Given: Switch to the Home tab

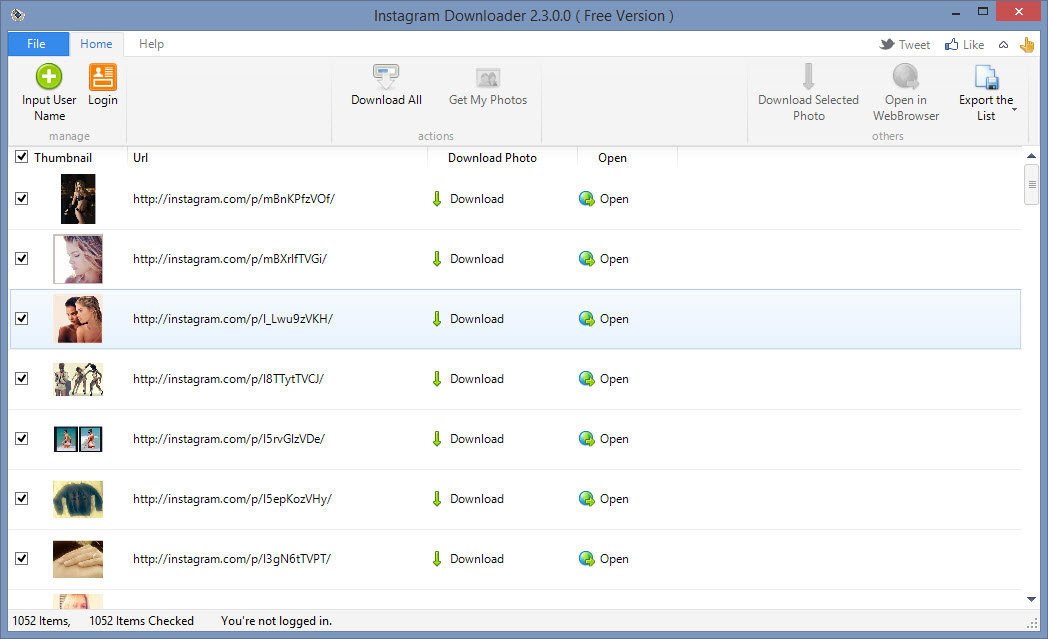Looking at the screenshot, I should click(96, 43).
